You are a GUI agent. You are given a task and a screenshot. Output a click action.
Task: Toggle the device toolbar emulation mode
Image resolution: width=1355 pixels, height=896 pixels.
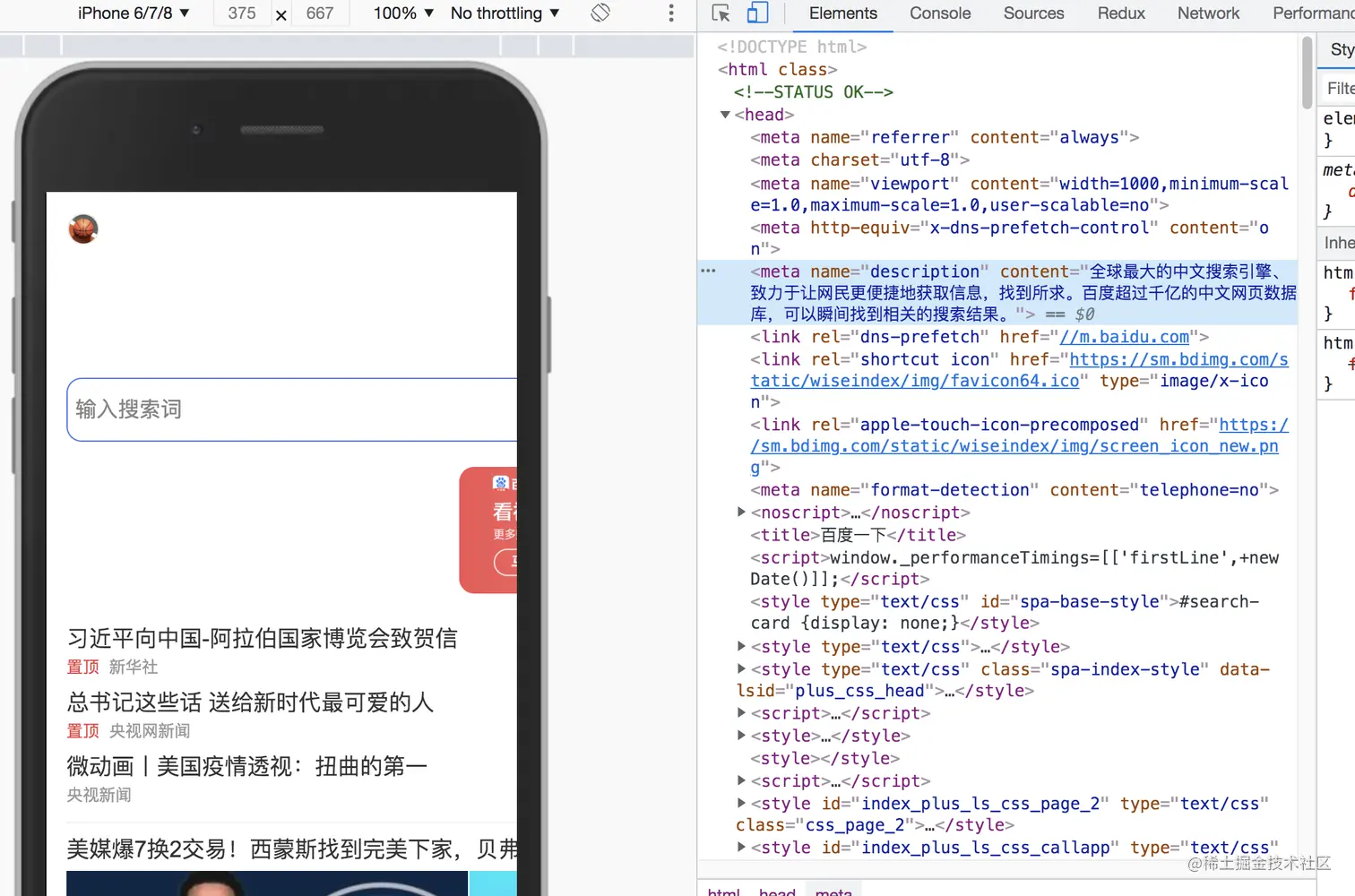click(x=757, y=13)
